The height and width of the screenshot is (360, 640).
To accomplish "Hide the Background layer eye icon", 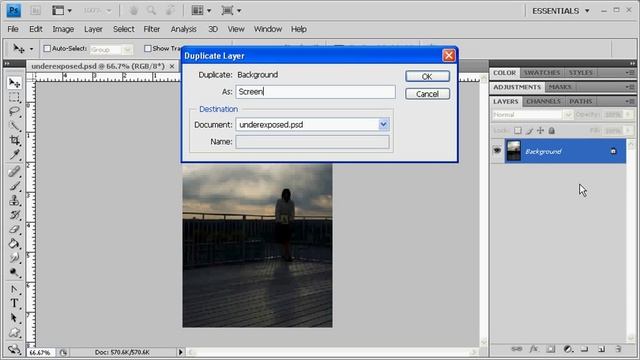I will [x=497, y=151].
